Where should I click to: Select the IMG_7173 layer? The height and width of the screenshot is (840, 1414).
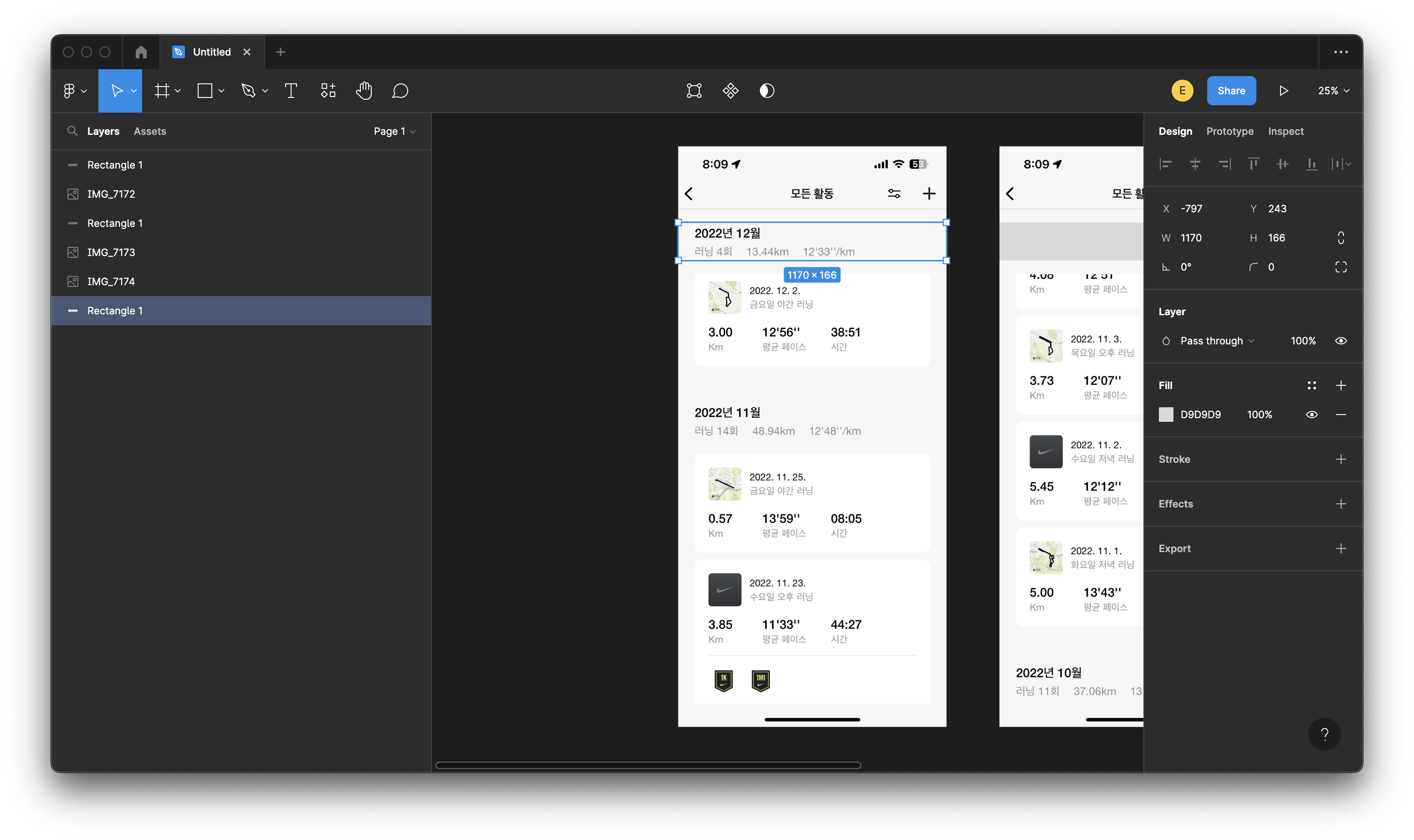(112, 252)
